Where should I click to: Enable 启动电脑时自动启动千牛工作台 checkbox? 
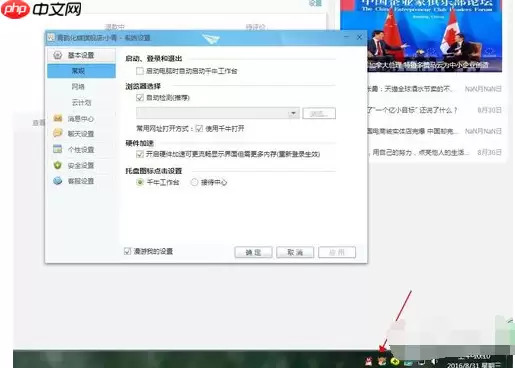click(140, 71)
